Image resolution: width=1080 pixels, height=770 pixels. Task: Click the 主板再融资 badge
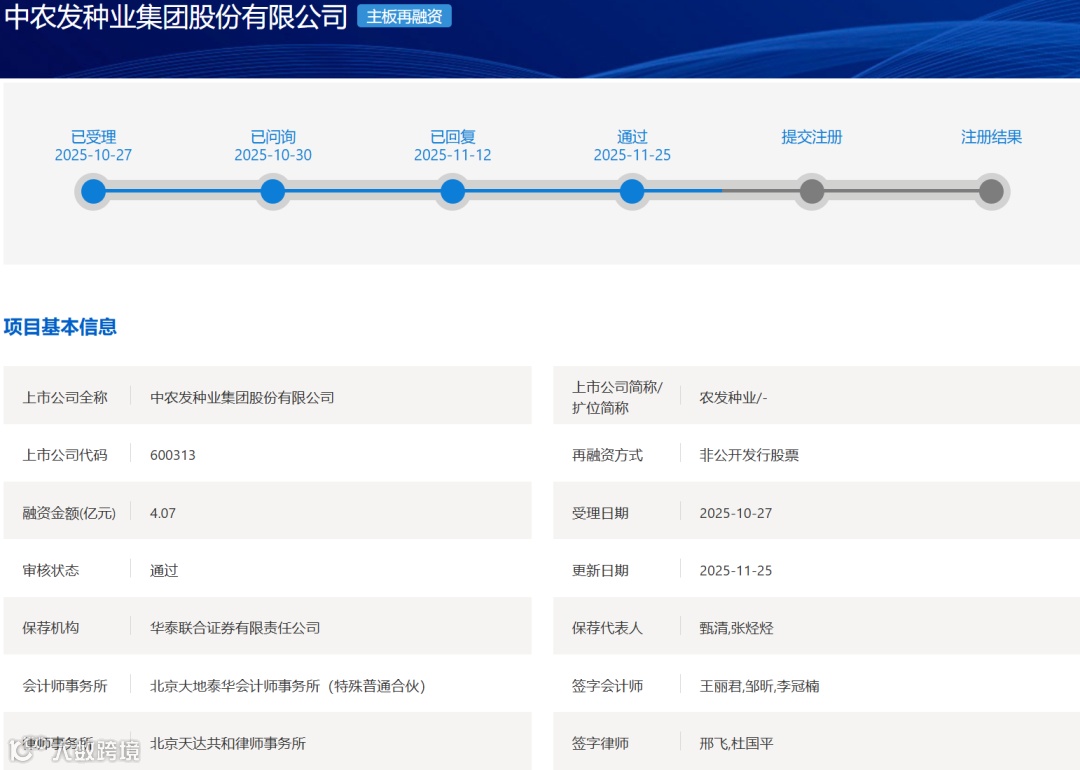tap(404, 17)
